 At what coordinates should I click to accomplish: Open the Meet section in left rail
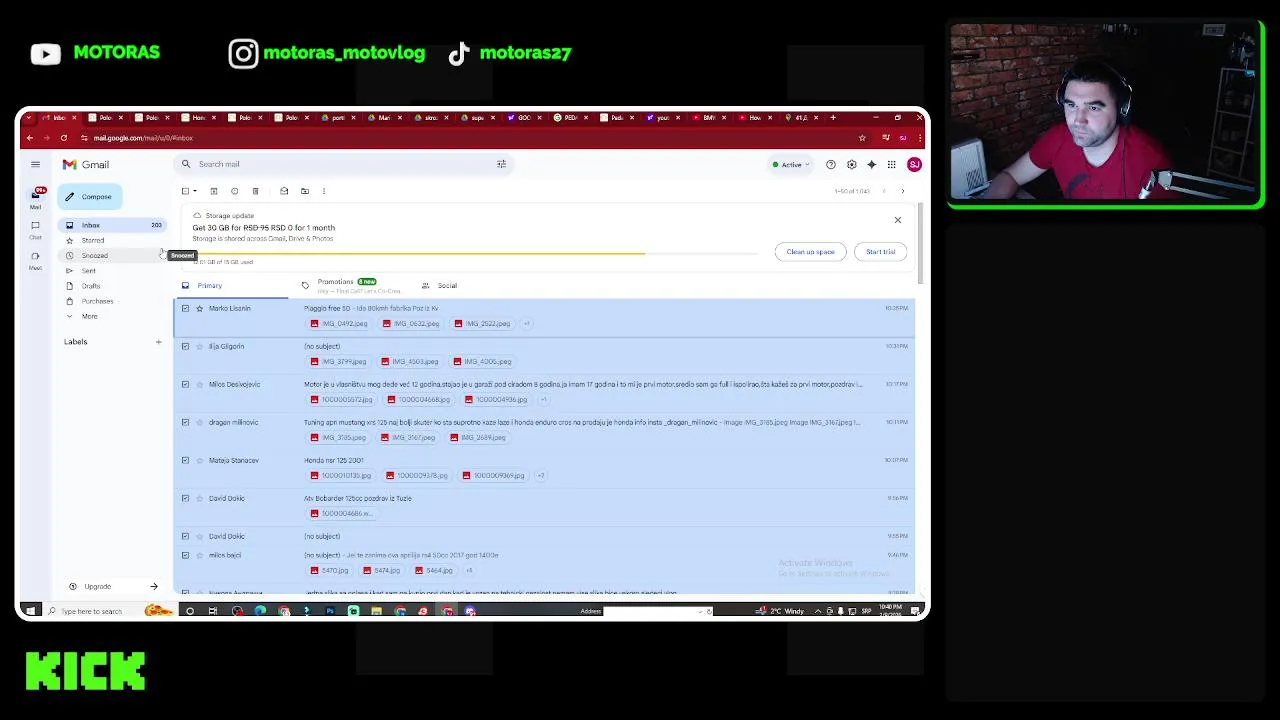tap(35, 261)
